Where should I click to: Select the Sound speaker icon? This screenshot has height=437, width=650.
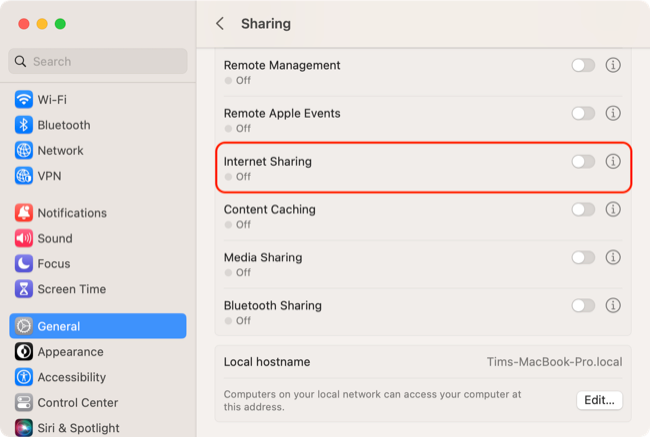coord(24,238)
